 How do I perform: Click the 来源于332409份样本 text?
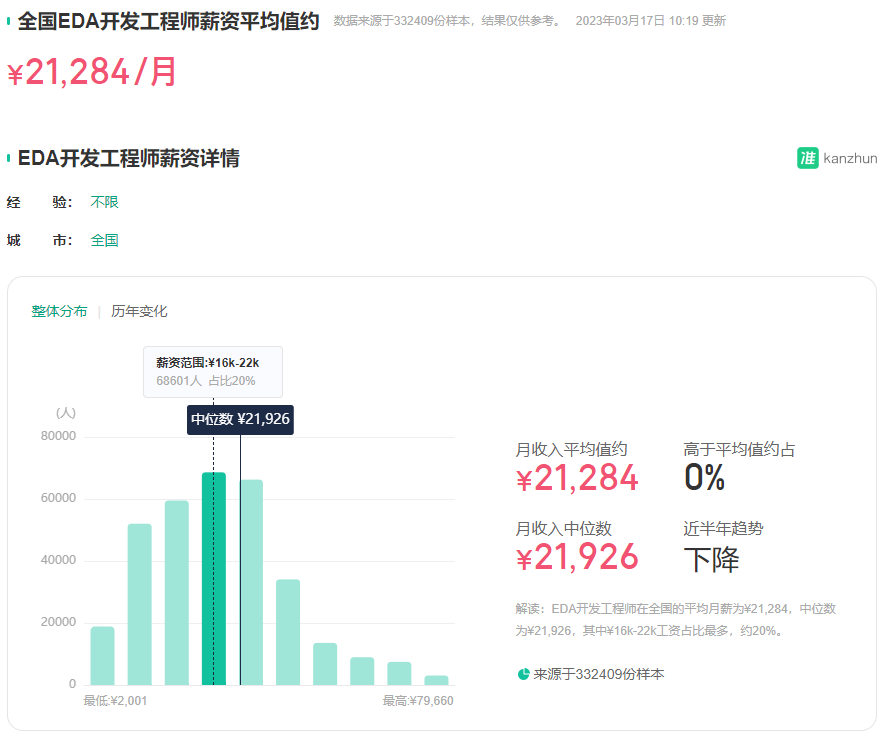pos(598,675)
